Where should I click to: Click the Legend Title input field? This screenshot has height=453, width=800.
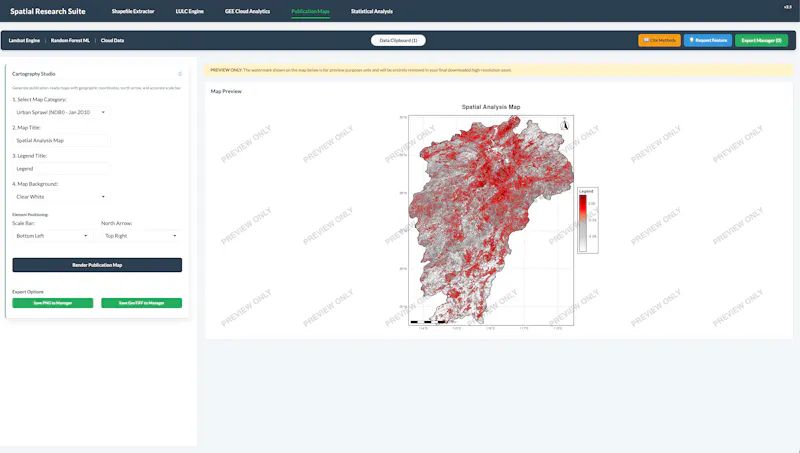(61, 168)
